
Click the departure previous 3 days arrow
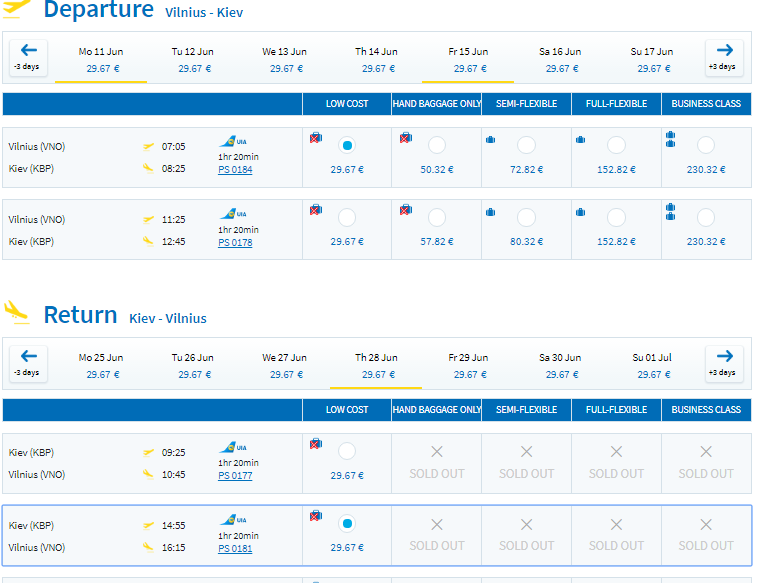pos(28,58)
